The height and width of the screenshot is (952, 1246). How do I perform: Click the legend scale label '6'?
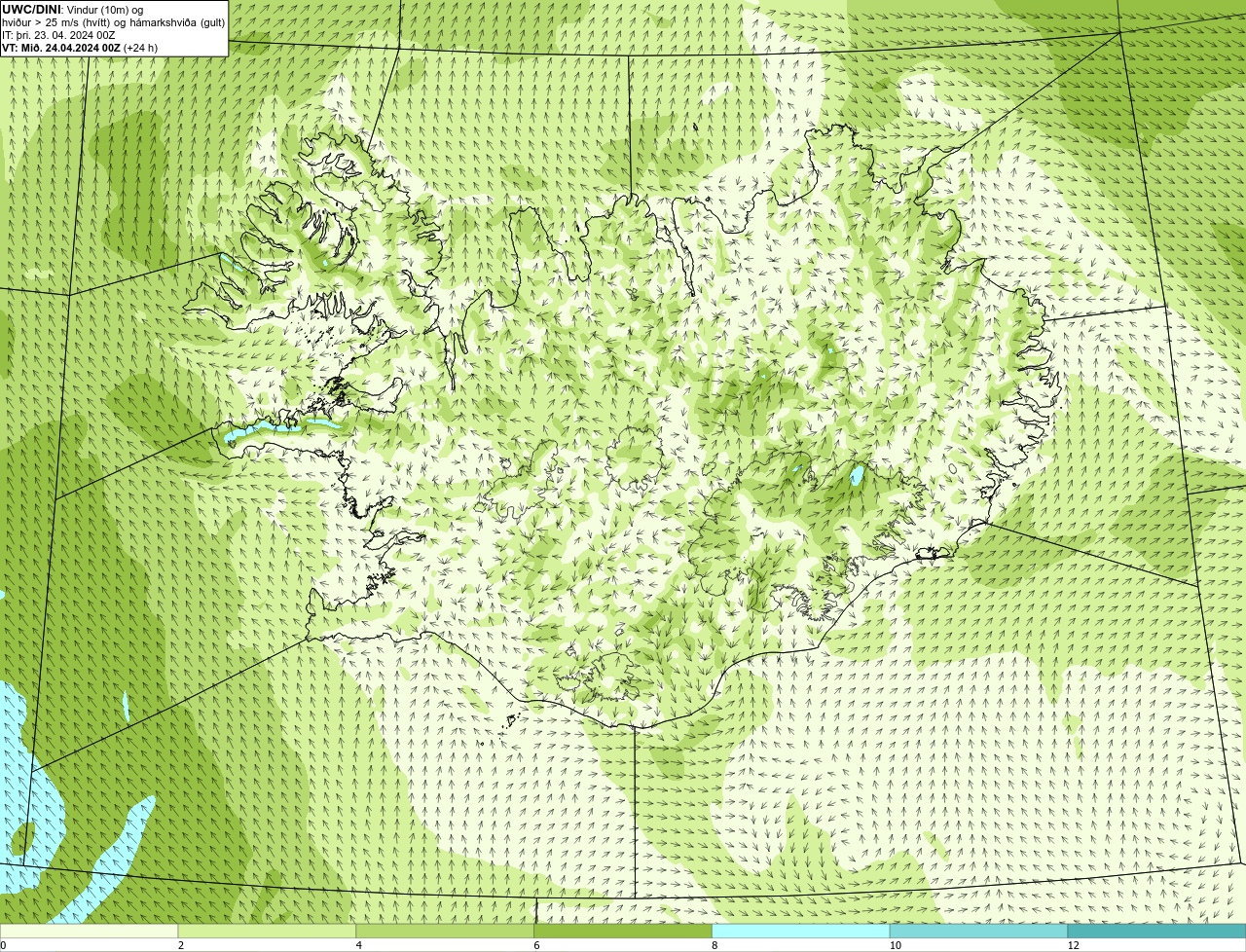point(536,945)
